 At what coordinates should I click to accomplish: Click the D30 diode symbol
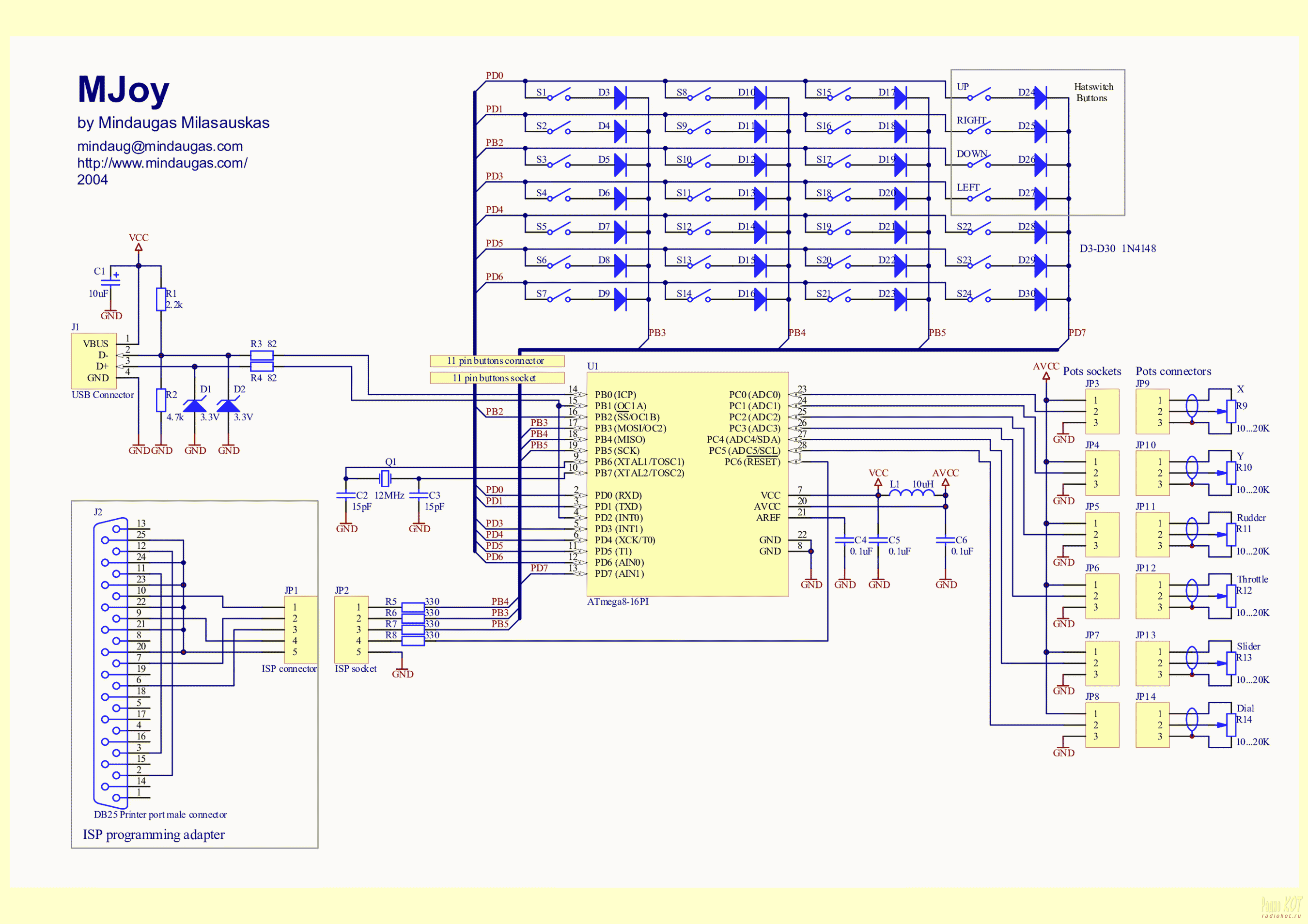[x=1040, y=299]
